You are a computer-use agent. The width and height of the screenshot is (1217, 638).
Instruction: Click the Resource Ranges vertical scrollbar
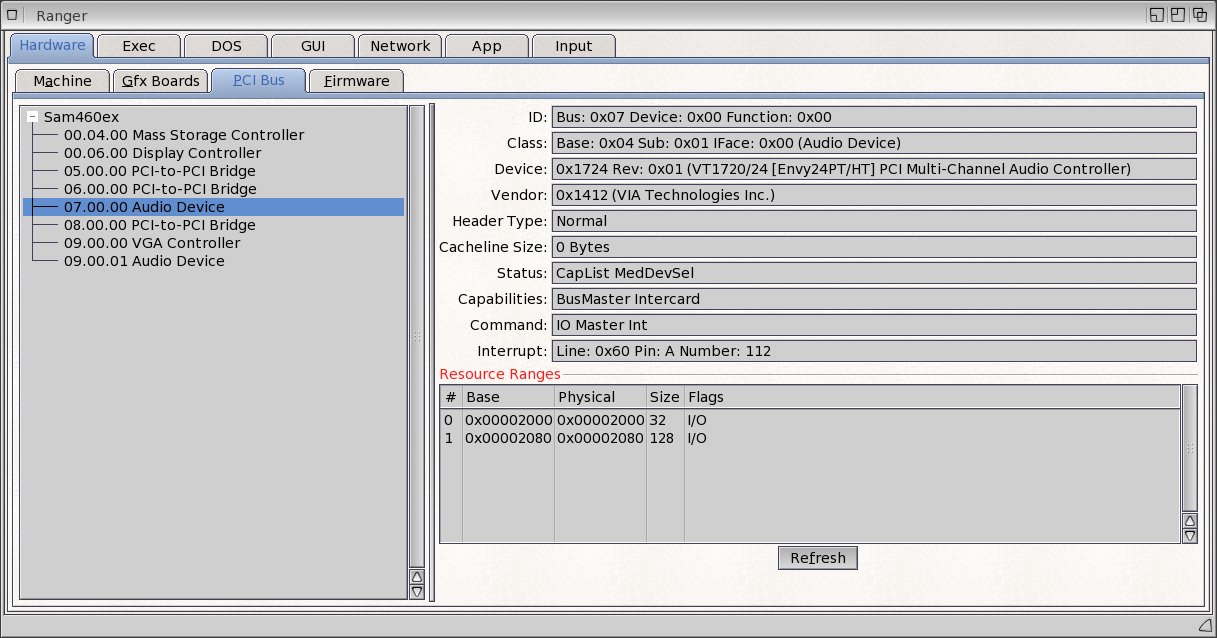(1189, 448)
